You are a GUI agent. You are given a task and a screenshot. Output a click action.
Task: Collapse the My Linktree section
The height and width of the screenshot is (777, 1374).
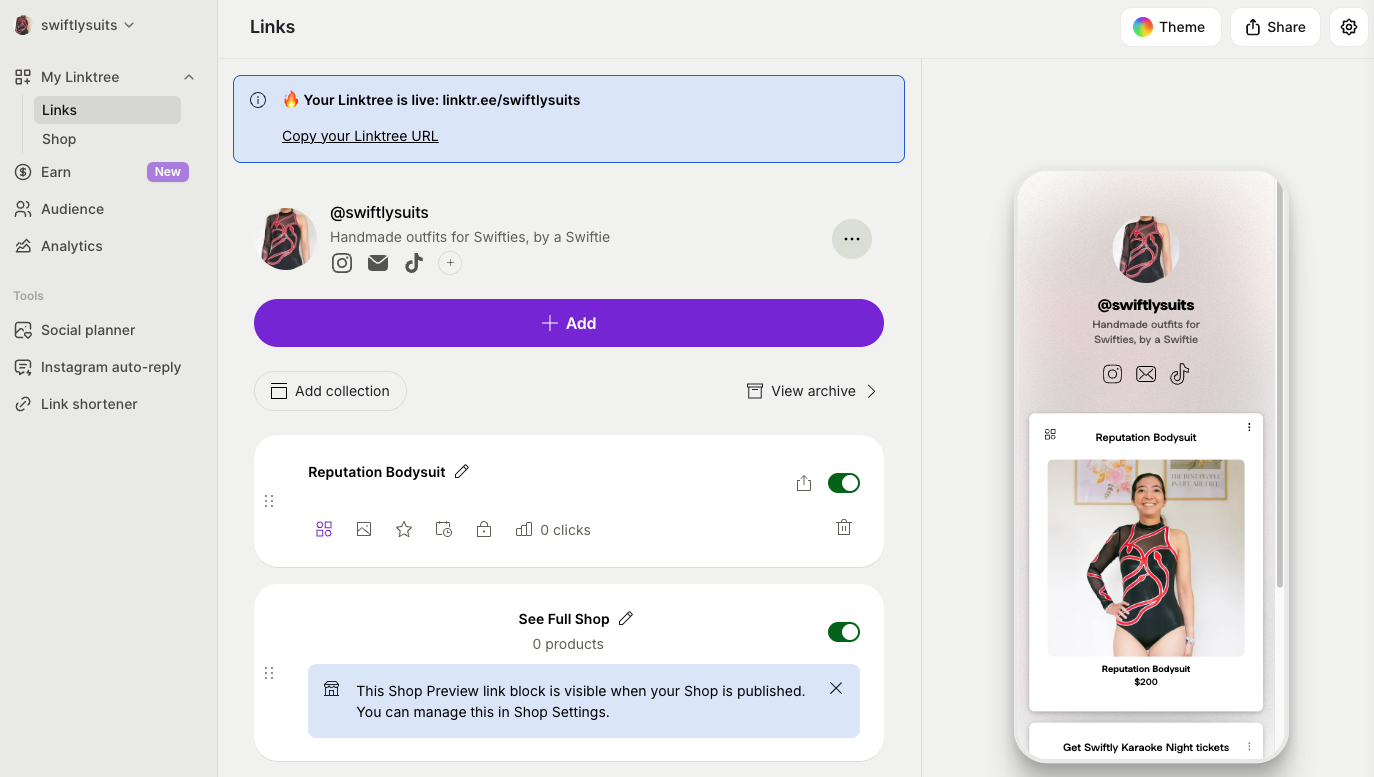pyautogui.click(x=189, y=77)
